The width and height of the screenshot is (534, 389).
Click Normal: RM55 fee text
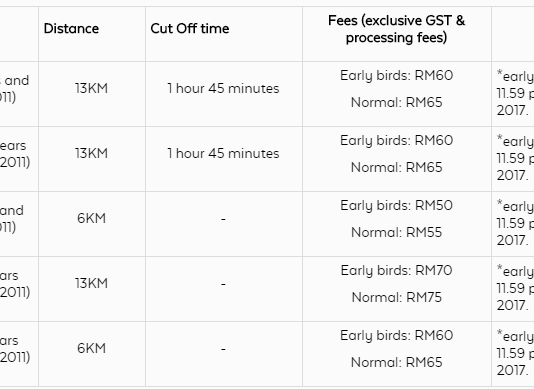click(396, 233)
